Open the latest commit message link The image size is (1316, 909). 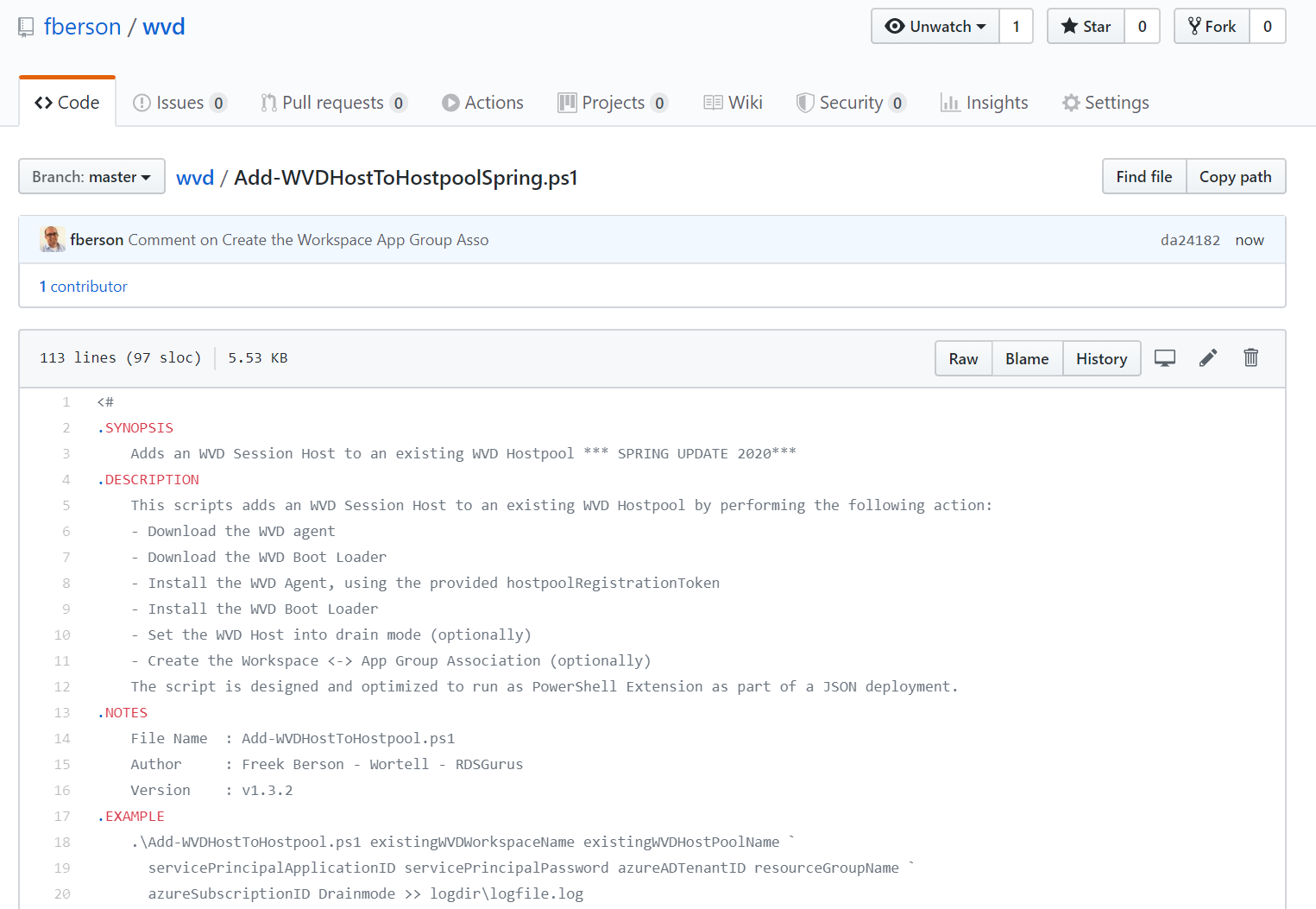pyautogui.click(x=308, y=239)
